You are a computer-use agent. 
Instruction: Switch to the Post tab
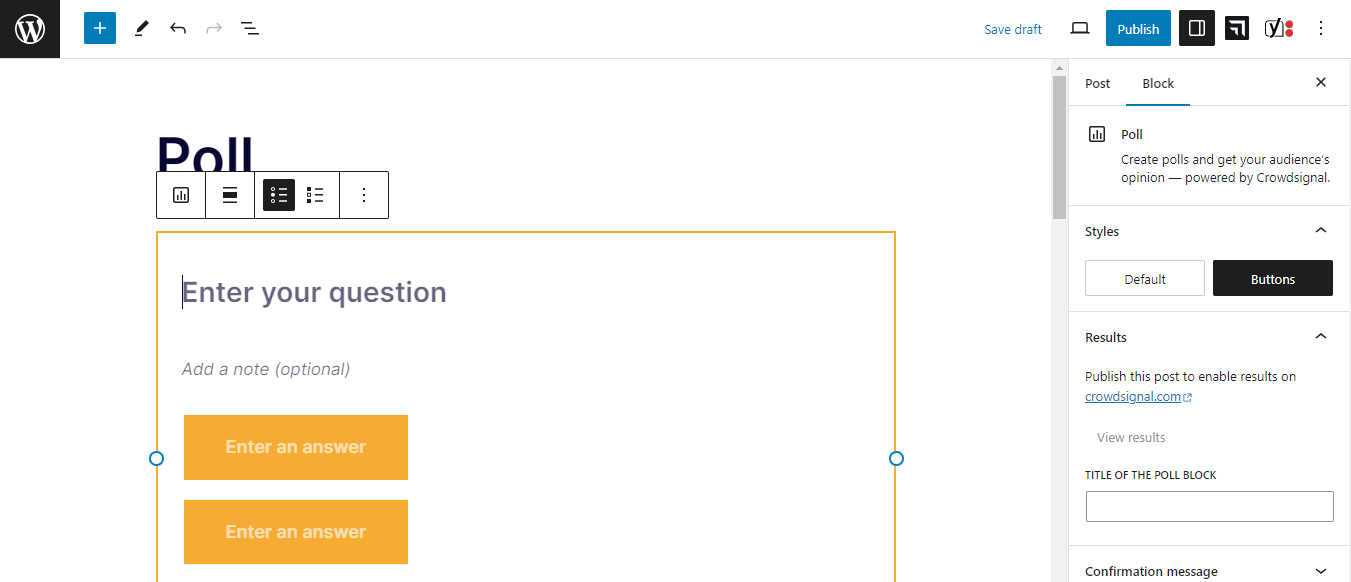point(1097,84)
